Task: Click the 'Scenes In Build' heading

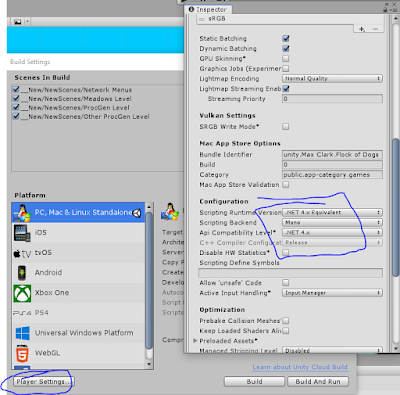Action: (x=42, y=77)
